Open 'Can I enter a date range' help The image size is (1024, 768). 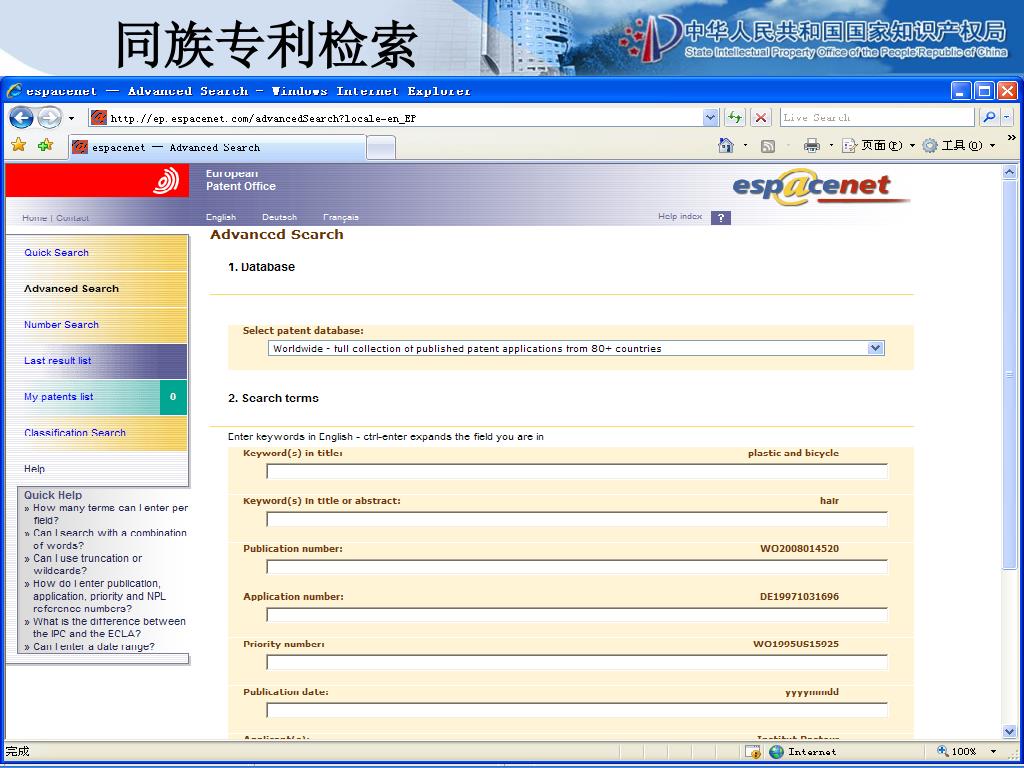(x=93, y=647)
